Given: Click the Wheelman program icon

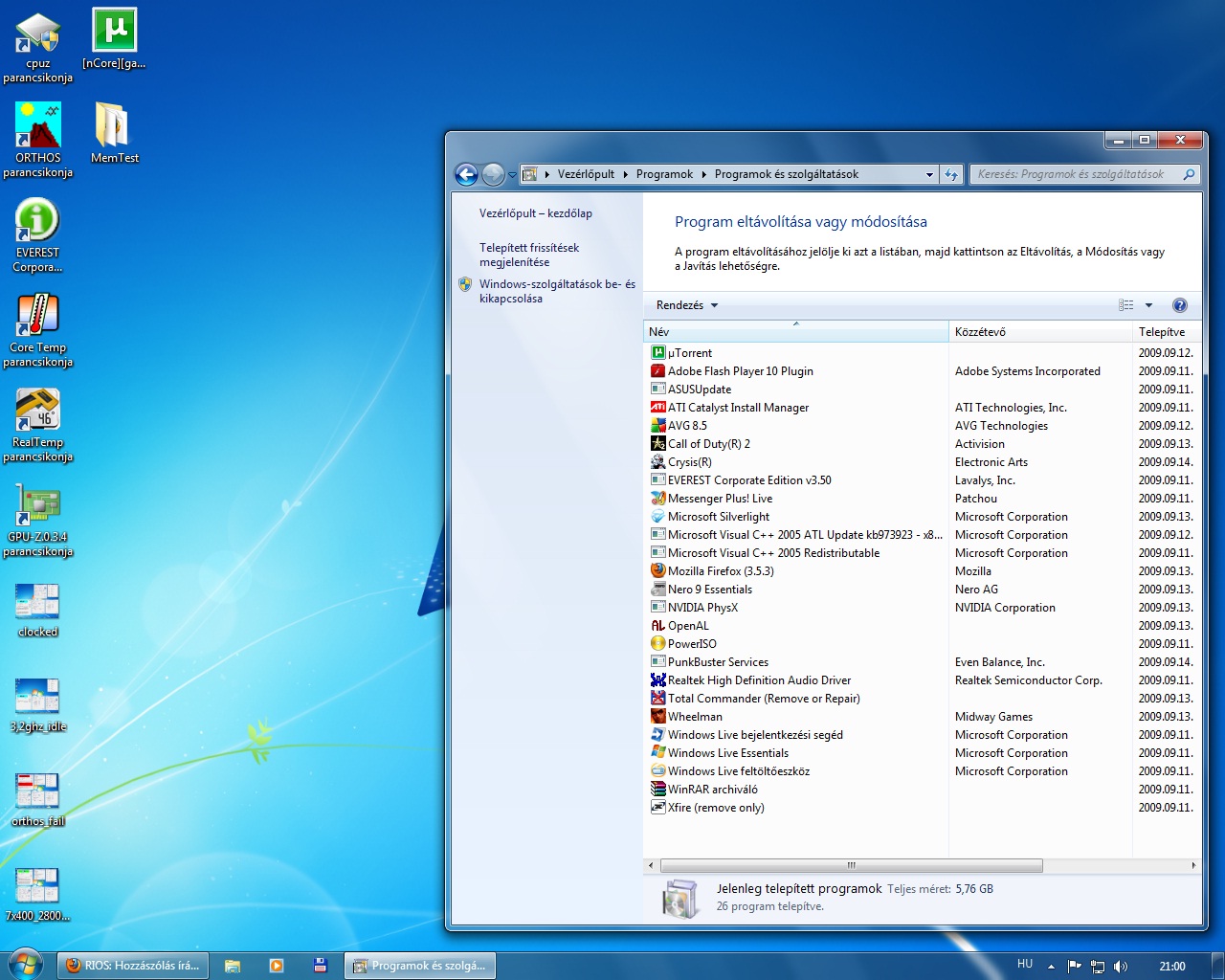Looking at the screenshot, I should [x=657, y=716].
